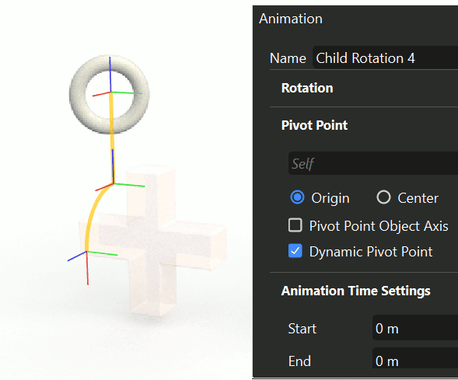Click the blue axis of the lowest gizmo
458x380 pixels.
(77, 256)
